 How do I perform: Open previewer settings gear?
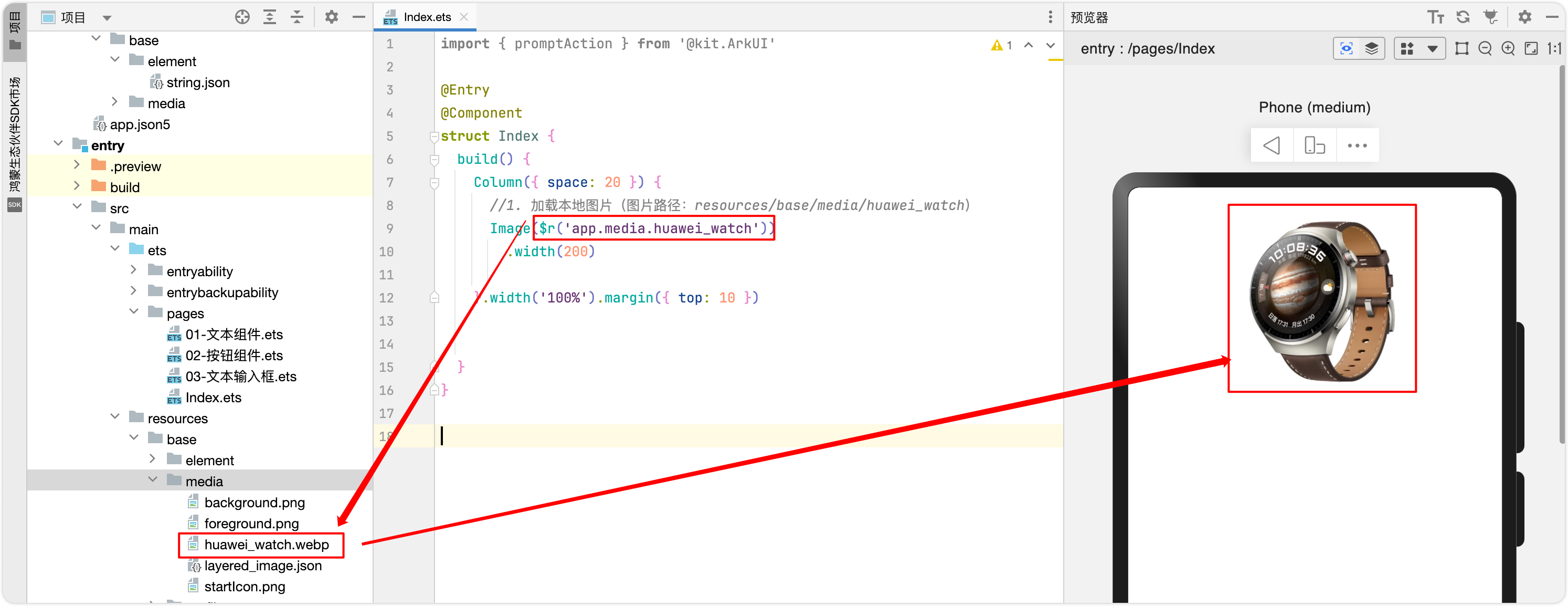(1525, 17)
